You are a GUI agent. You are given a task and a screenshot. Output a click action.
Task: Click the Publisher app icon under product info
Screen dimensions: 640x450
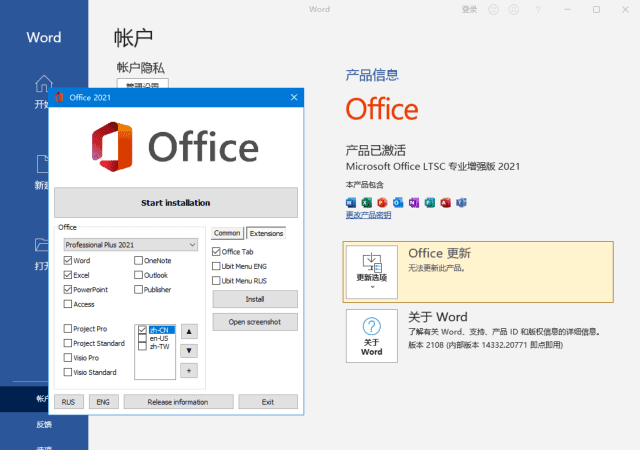pyautogui.click(x=430, y=203)
